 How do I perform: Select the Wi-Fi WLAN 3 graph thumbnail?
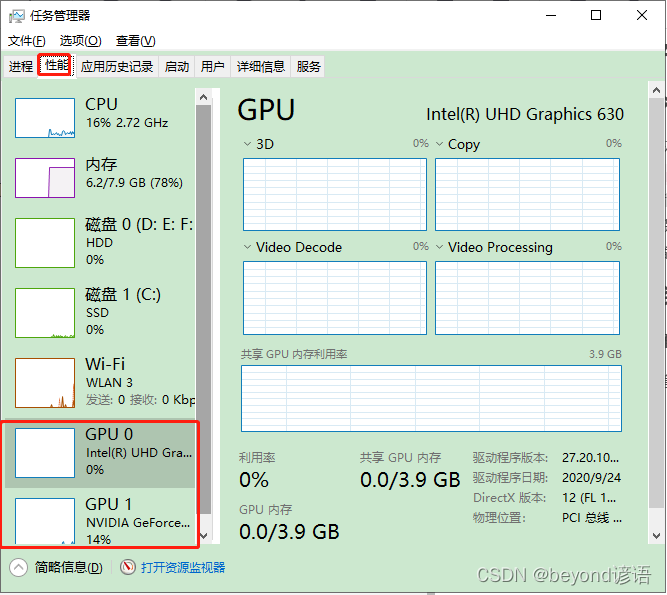point(45,383)
